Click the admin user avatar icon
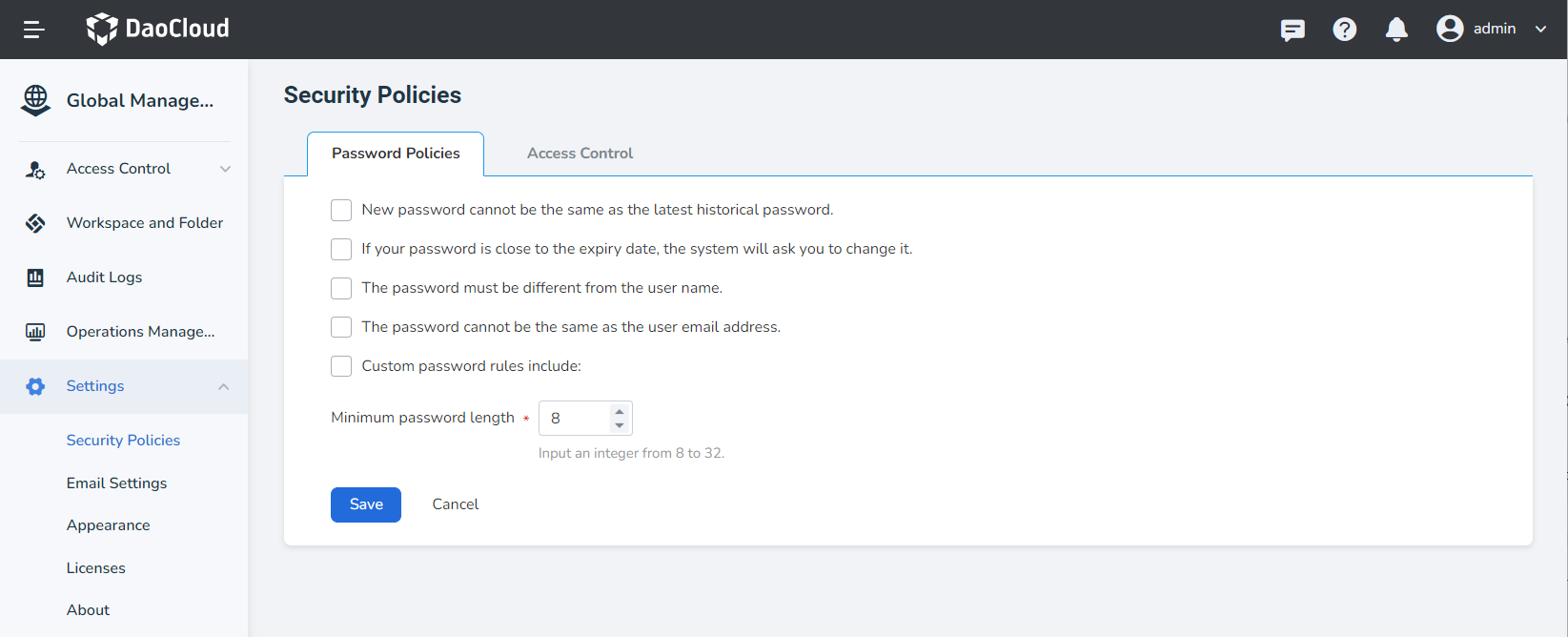The image size is (1568, 637). (1450, 29)
